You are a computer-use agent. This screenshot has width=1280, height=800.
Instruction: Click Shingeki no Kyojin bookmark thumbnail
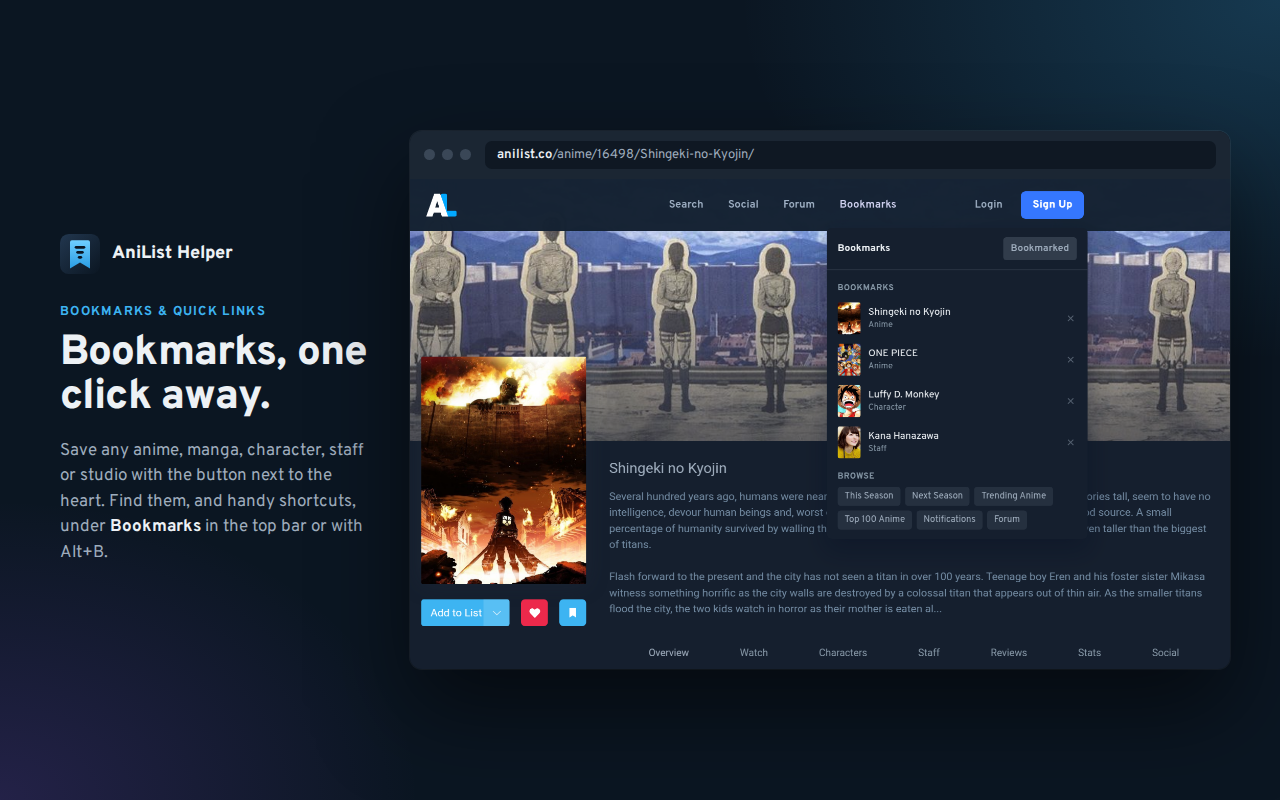tap(849, 318)
